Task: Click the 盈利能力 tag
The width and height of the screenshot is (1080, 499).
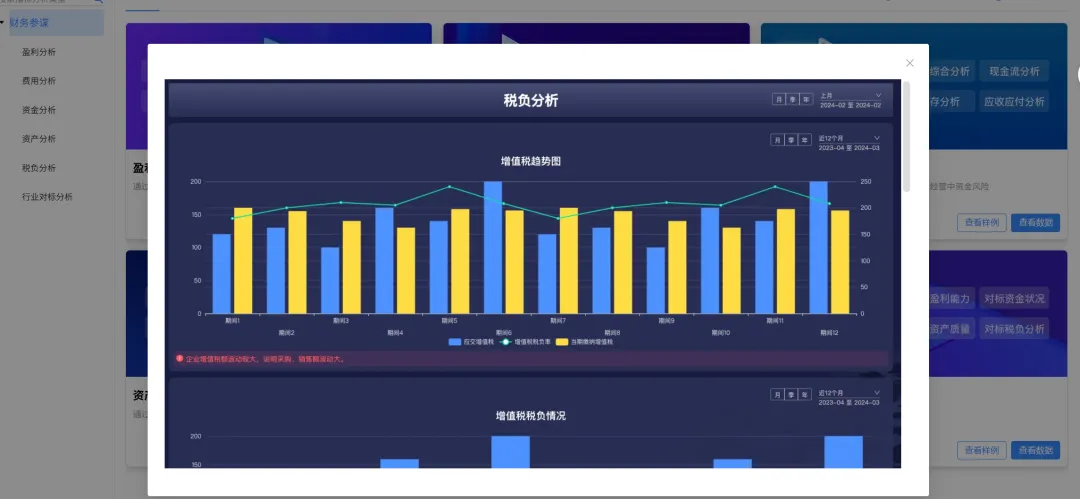Action: coord(950,298)
